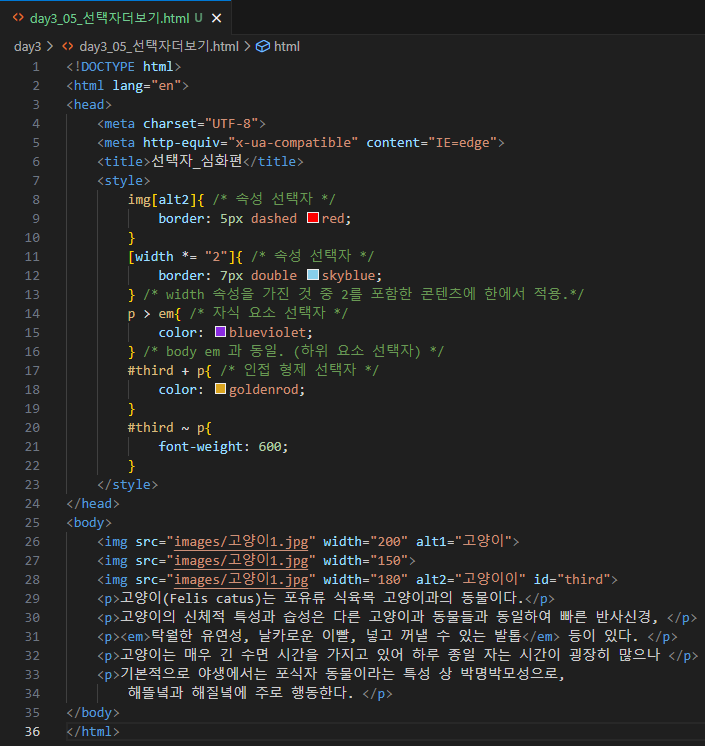The width and height of the screenshot is (705, 746).
Task: Click the opening <style> tag
Action: pyautogui.click(x=124, y=181)
